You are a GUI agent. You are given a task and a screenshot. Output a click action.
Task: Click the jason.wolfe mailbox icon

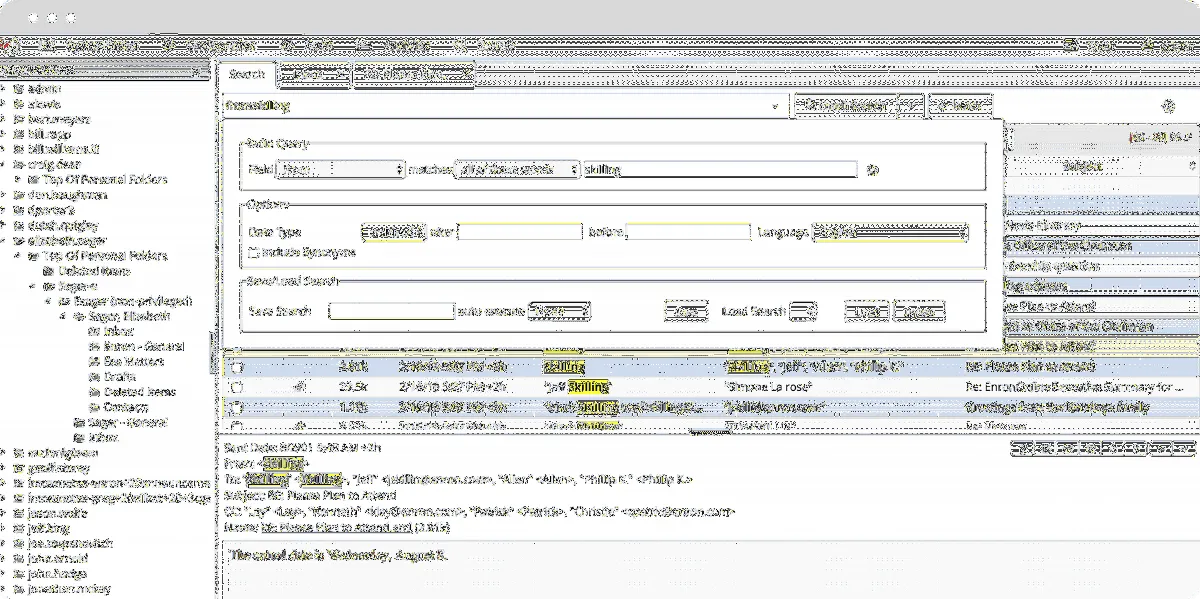tap(19, 513)
